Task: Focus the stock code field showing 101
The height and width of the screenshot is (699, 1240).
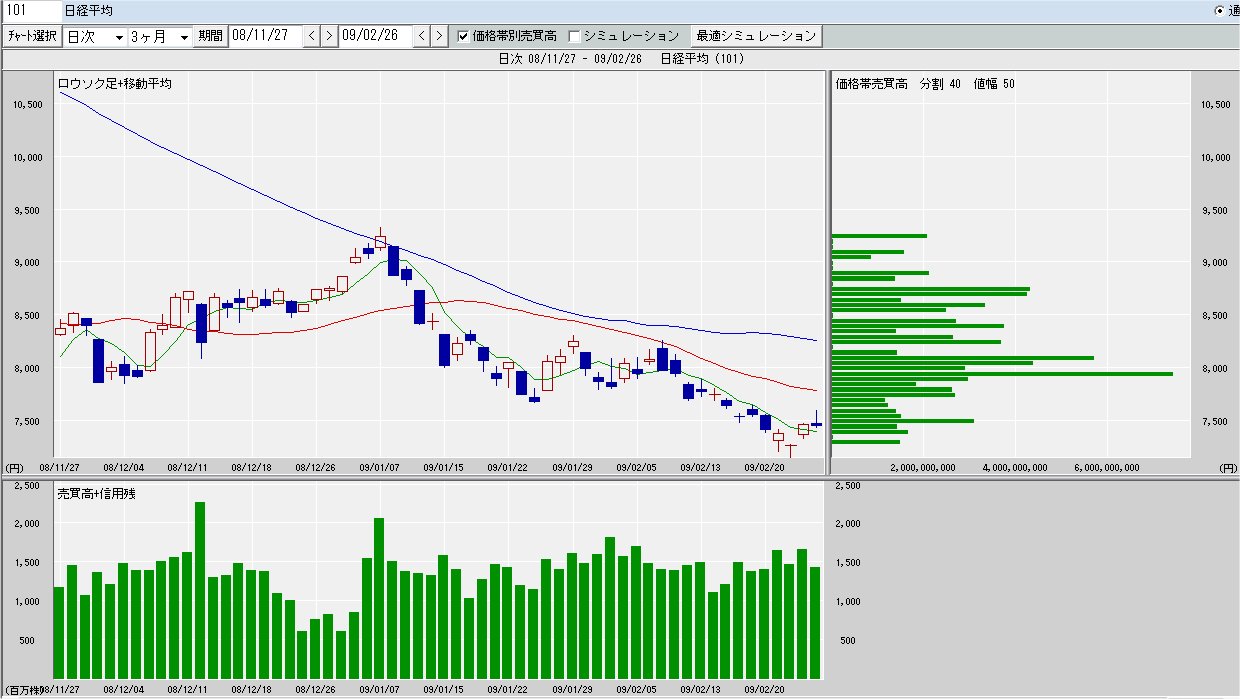Action: [x=30, y=10]
